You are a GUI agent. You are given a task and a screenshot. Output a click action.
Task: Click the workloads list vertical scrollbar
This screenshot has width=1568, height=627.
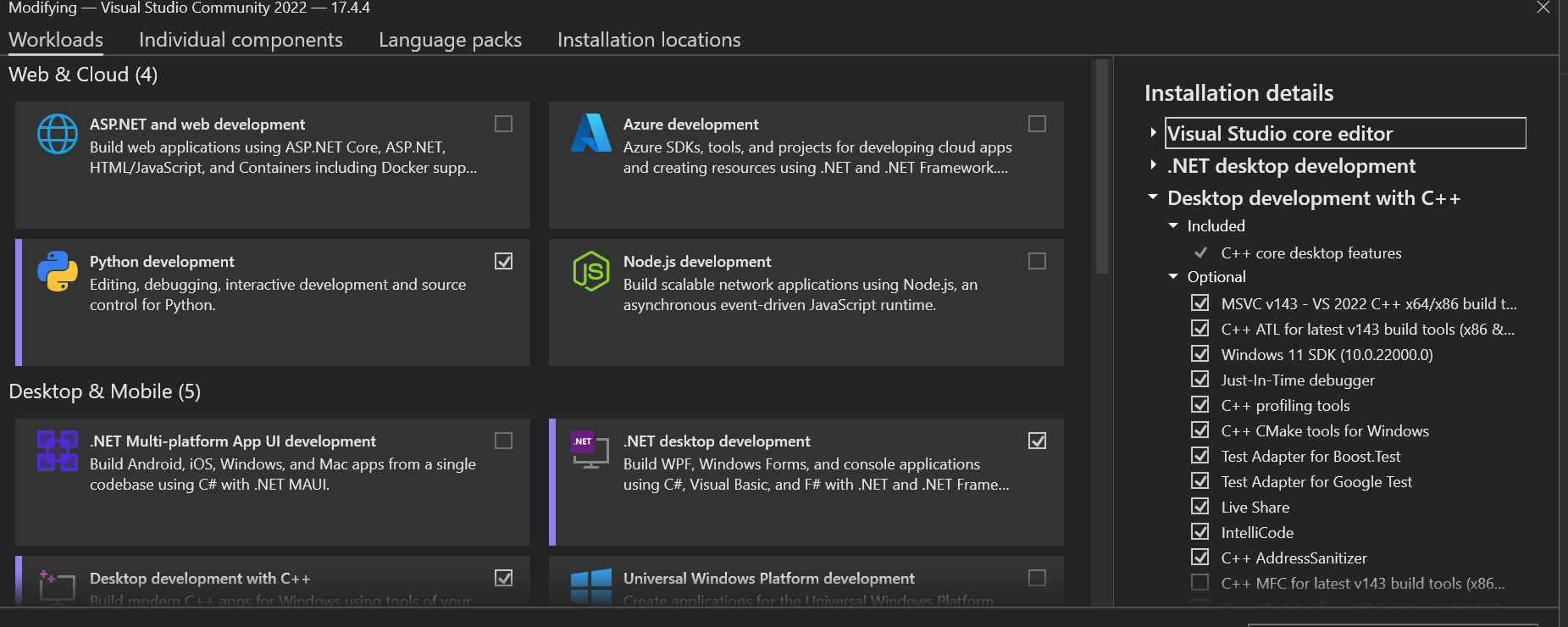(1101, 169)
